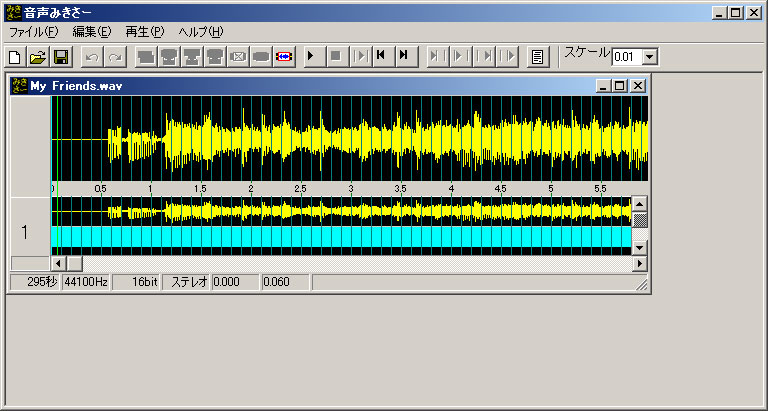The height and width of the screenshot is (411, 768).
Task: Click the 3 second mark on time ruler
Action: pos(351,189)
